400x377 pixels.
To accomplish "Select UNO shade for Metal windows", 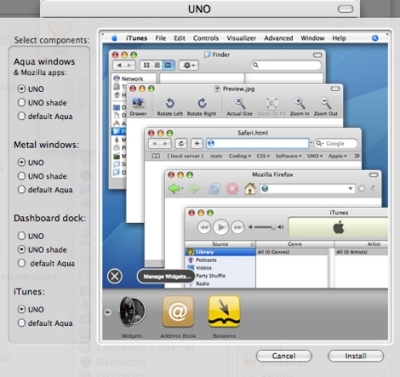I will tap(22, 176).
